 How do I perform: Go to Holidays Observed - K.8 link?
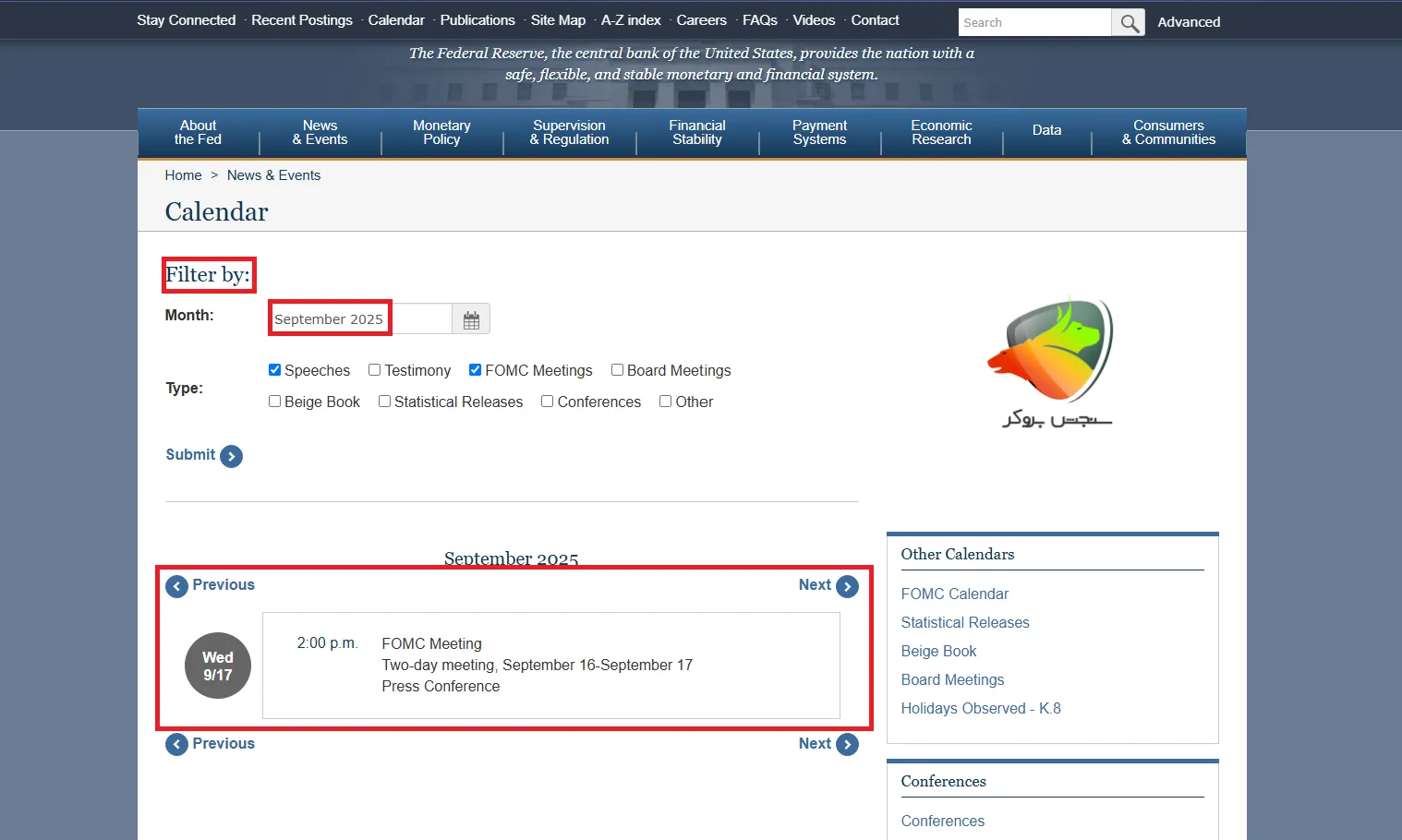coord(980,709)
